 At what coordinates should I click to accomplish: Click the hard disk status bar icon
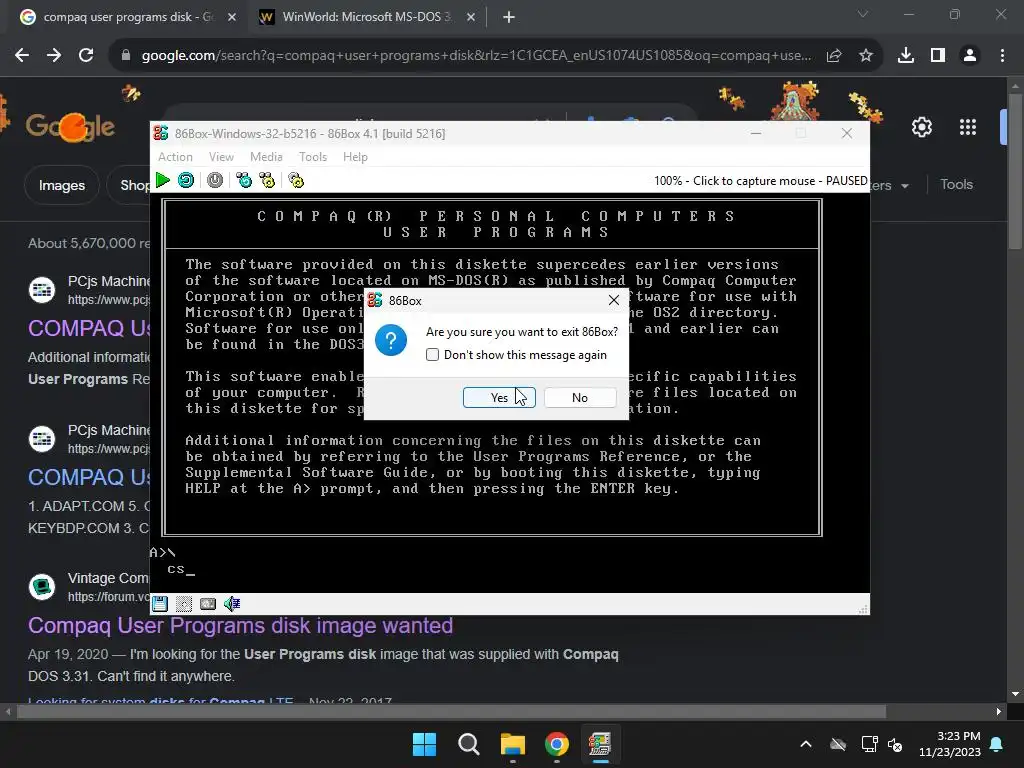(x=208, y=604)
